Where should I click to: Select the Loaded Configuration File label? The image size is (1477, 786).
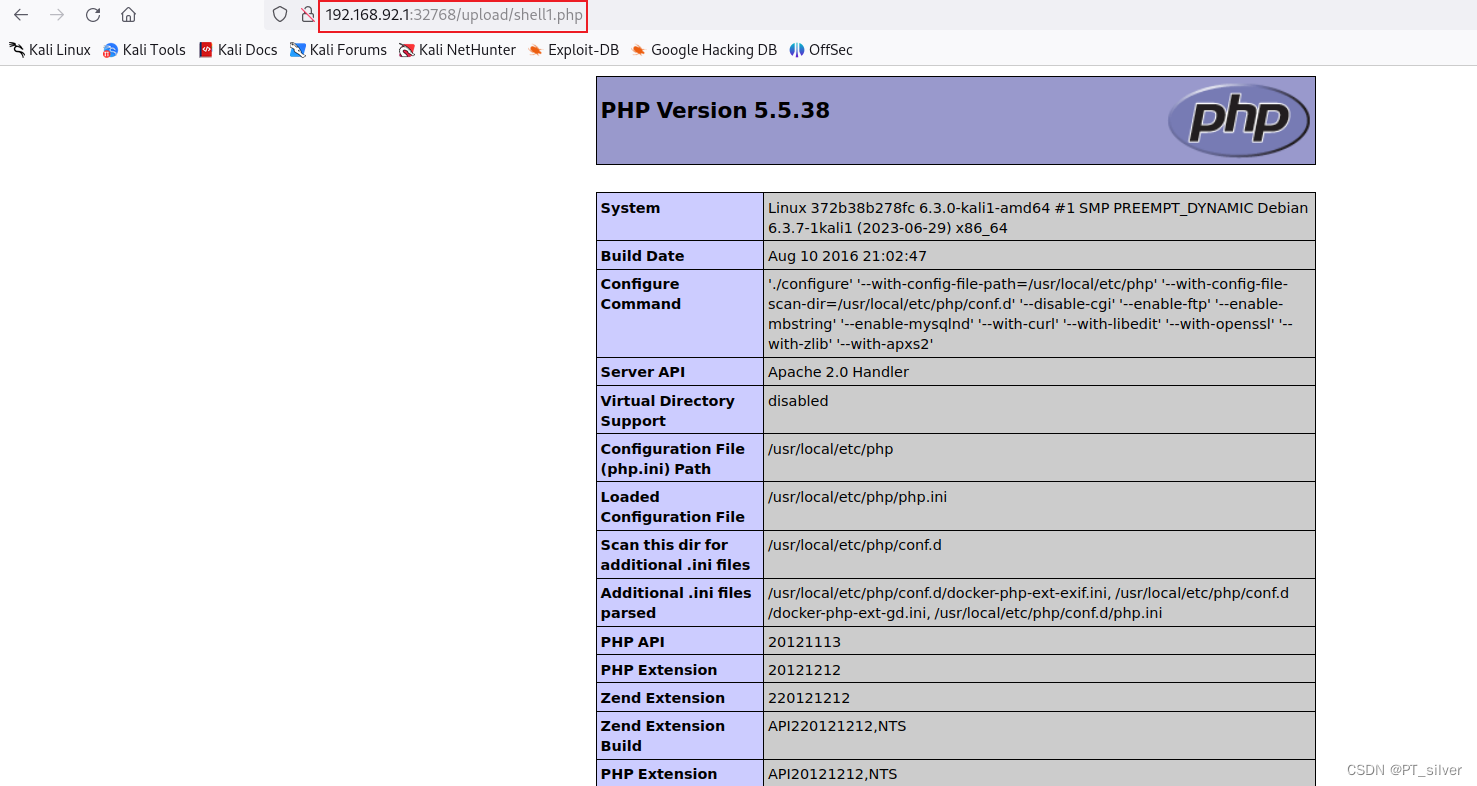coord(673,506)
